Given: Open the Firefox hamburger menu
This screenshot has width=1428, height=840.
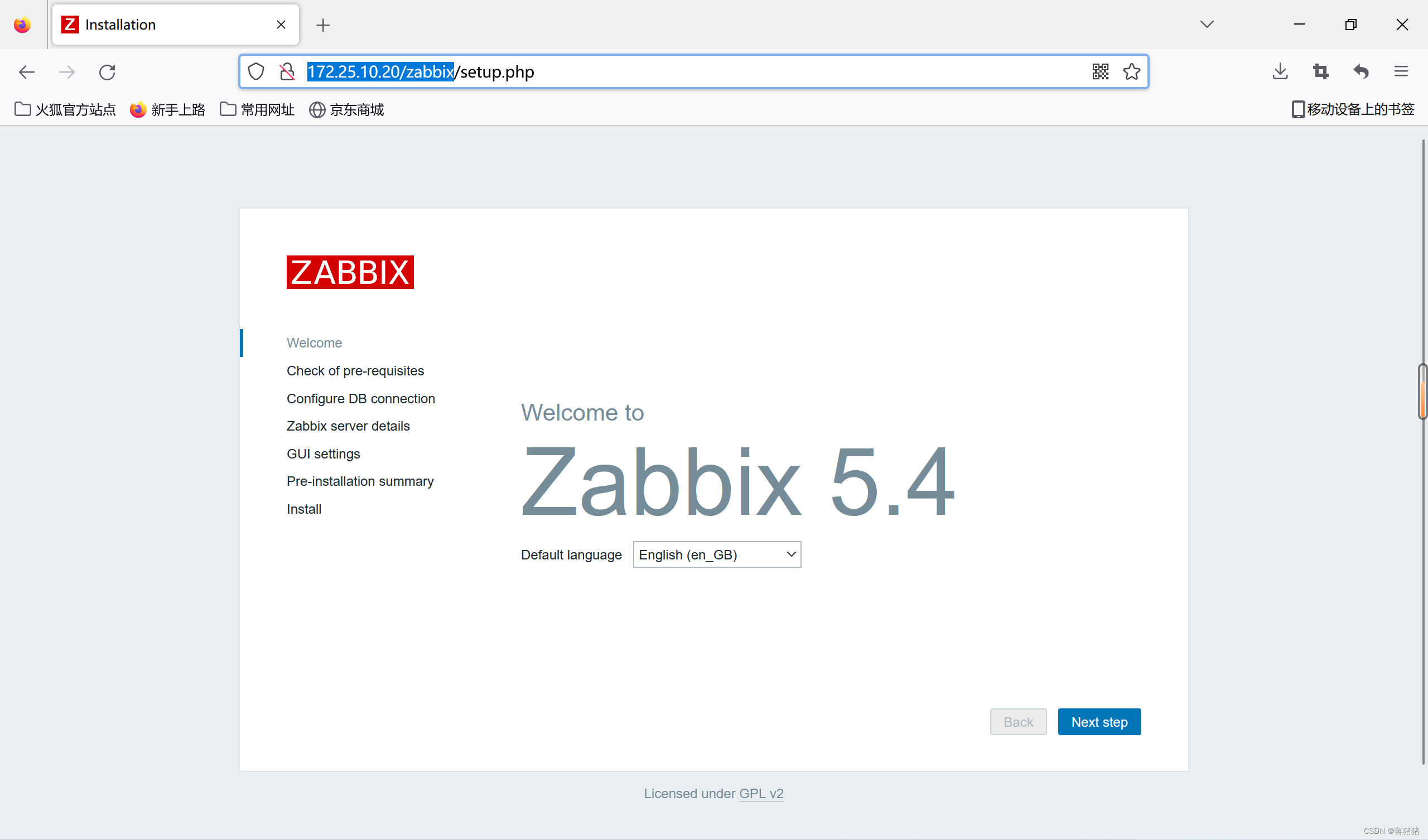Looking at the screenshot, I should coord(1401,72).
